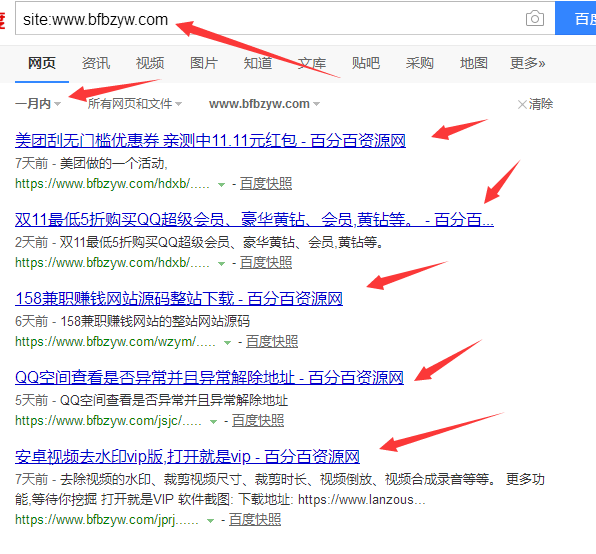Screen dimensions: 596x554
Task: Open green arrow beside wzym result URL
Action: click(227, 343)
